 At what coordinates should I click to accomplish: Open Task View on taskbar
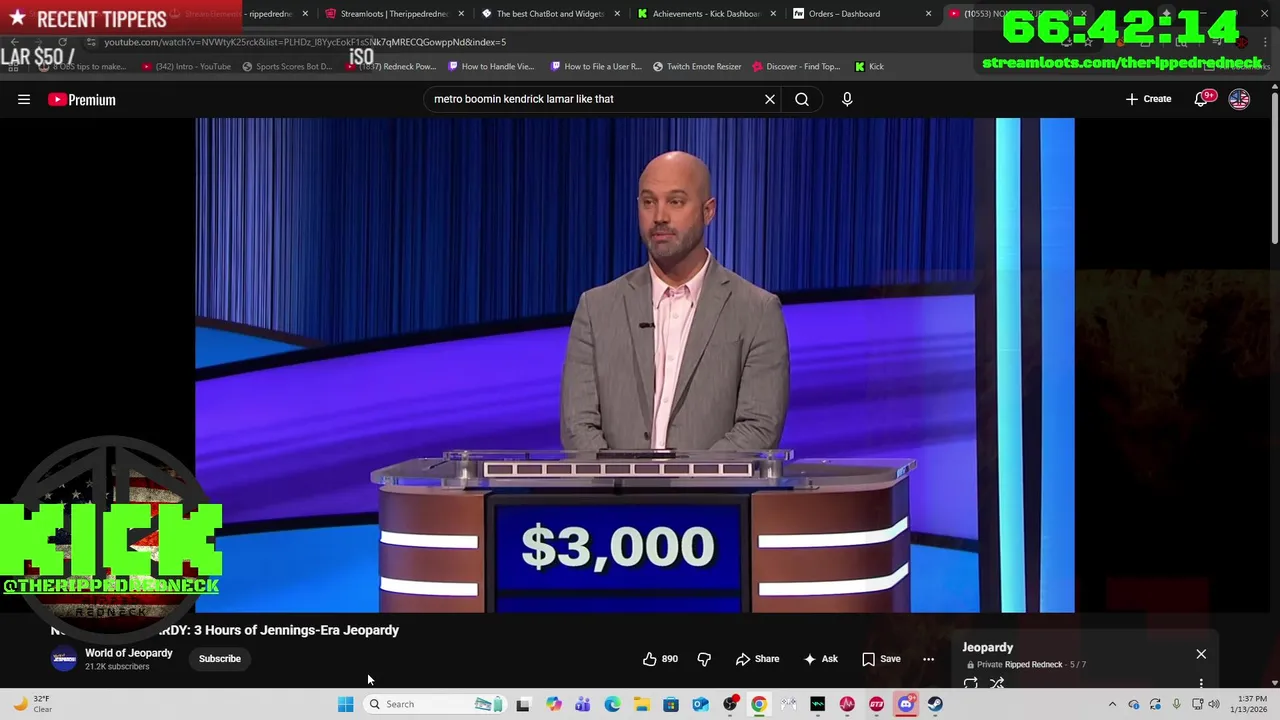[523, 704]
